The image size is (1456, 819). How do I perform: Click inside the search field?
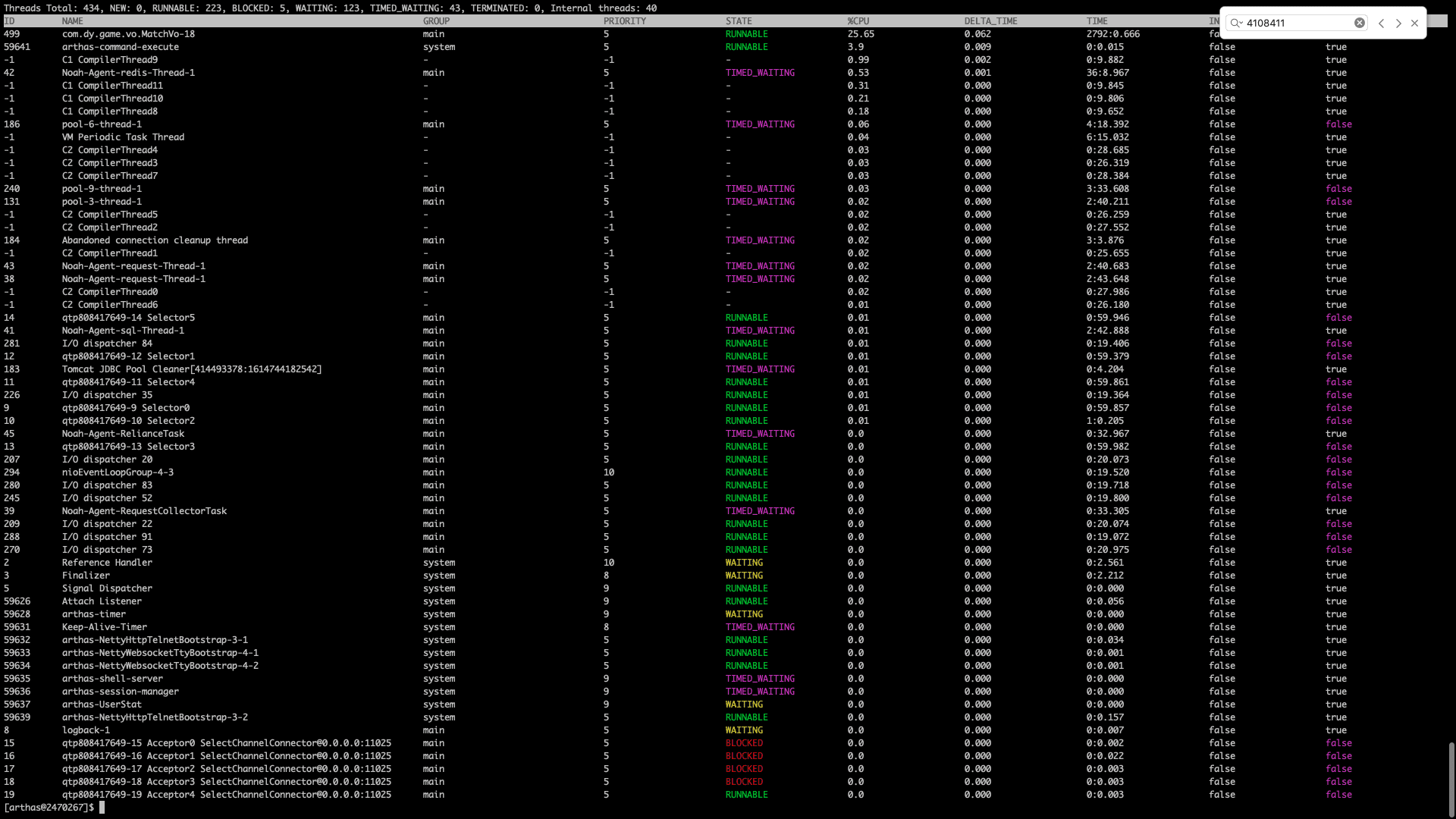pyautogui.click(x=1298, y=23)
